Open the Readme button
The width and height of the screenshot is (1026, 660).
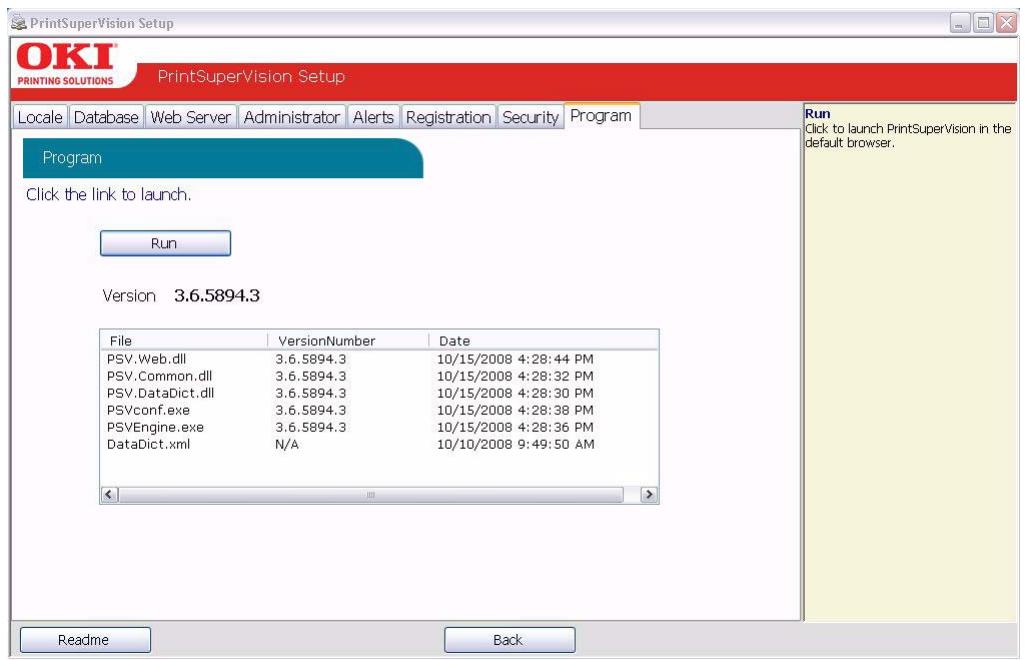[85, 640]
